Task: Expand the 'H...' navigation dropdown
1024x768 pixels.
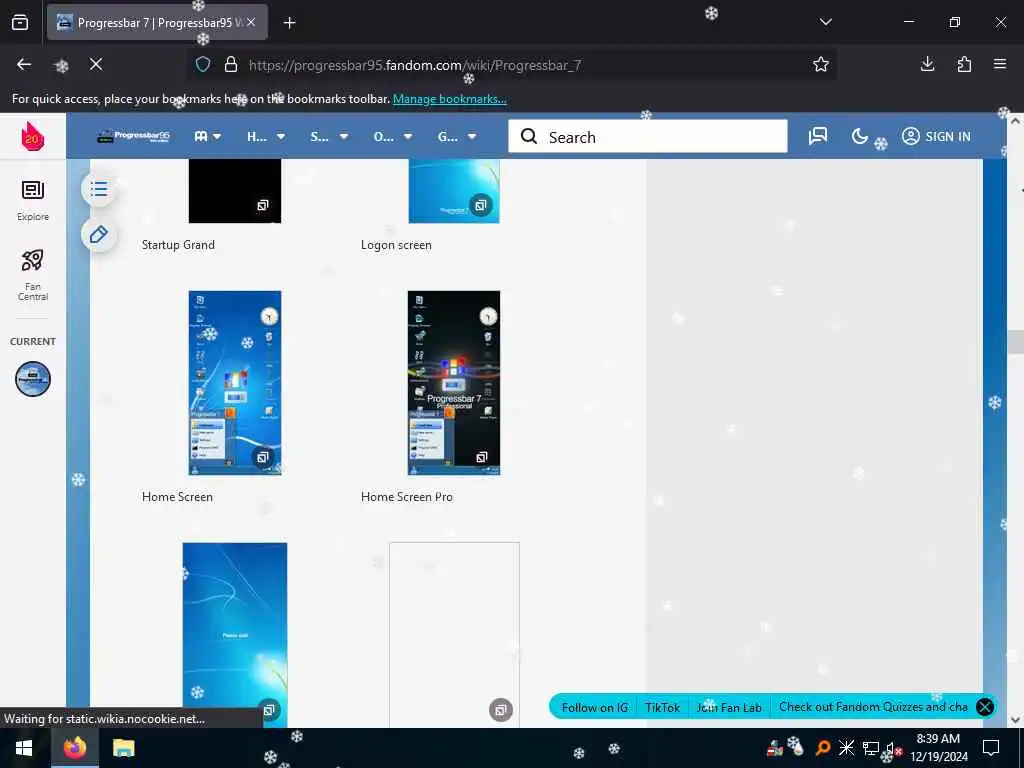Action: [x=266, y=136]
